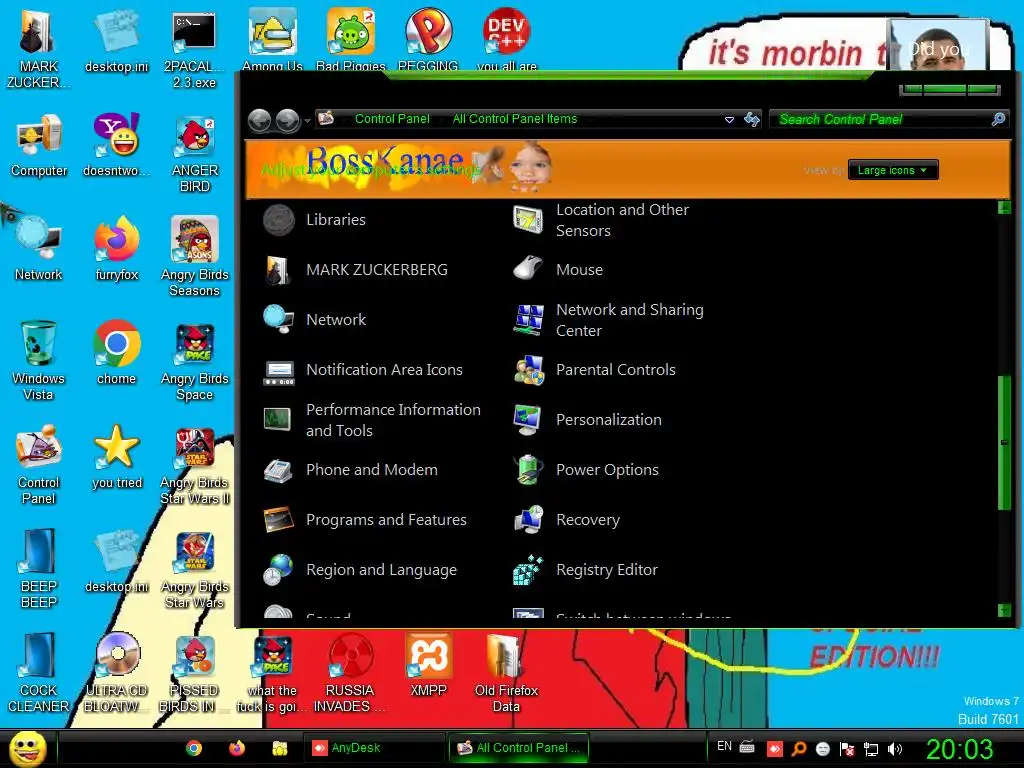
Task: Select you tried star icon
Action: tap(117, 456)
